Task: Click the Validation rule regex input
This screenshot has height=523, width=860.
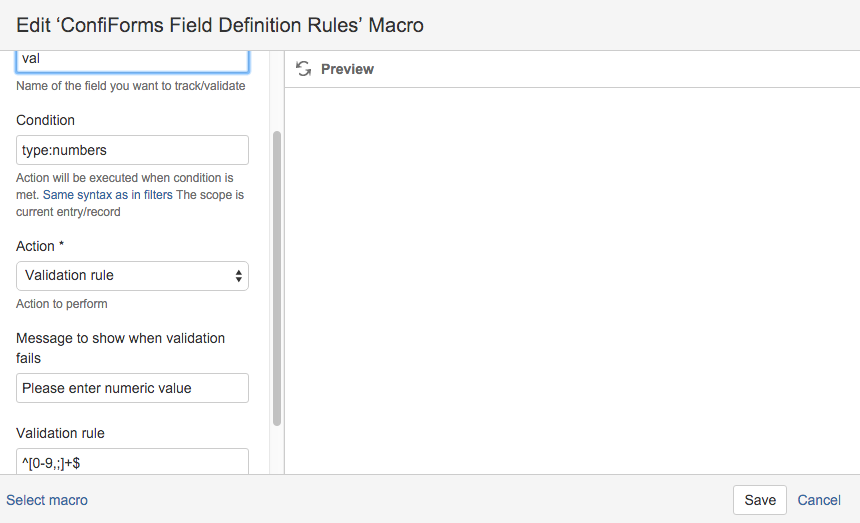Action: pyautogui.click(x=132, y=462)
